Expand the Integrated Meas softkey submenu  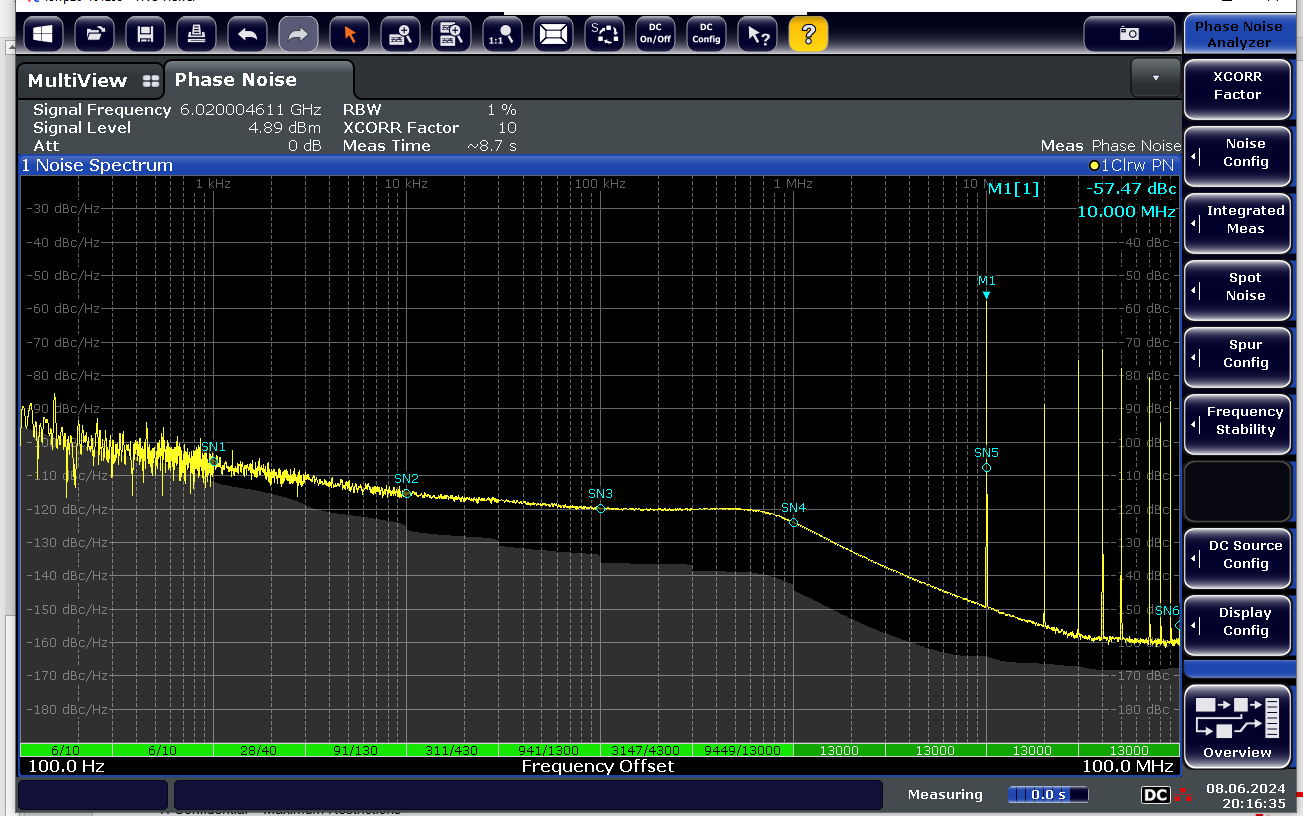(1237, 220)
